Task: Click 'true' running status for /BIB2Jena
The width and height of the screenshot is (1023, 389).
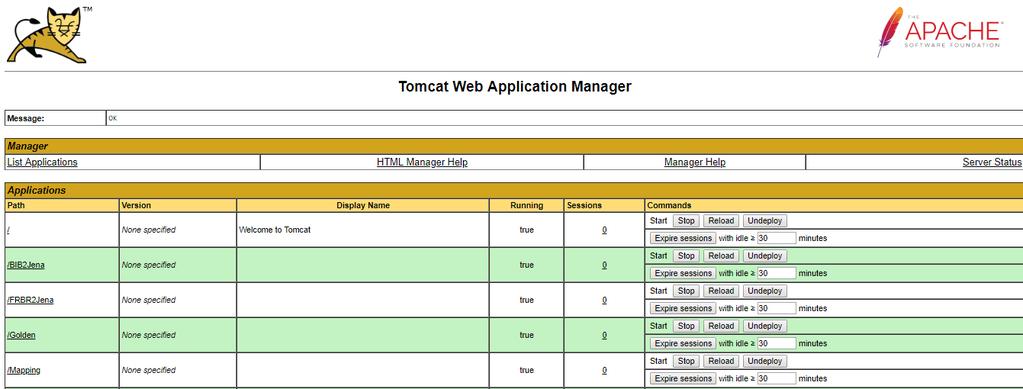Action: 527,265
